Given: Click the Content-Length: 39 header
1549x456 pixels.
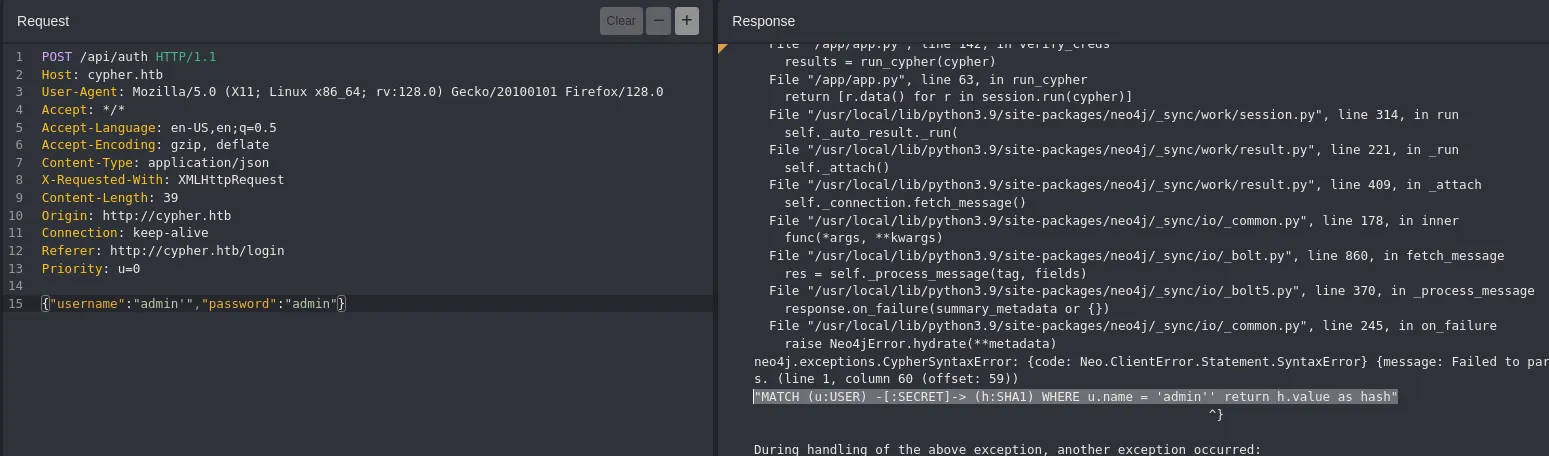Looking at the screenshot, I should (x=109, y=198).
